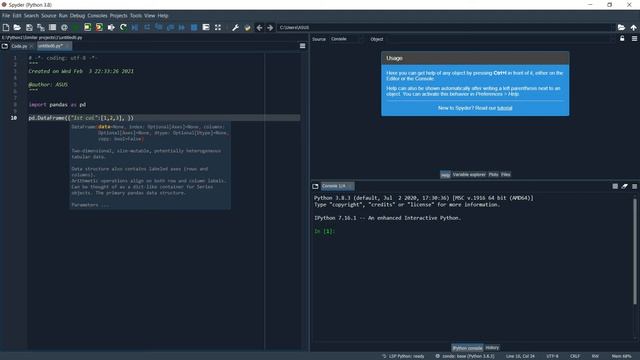Change to parent directory up arrow
640x360 pixels.
(x=633, y=27)
